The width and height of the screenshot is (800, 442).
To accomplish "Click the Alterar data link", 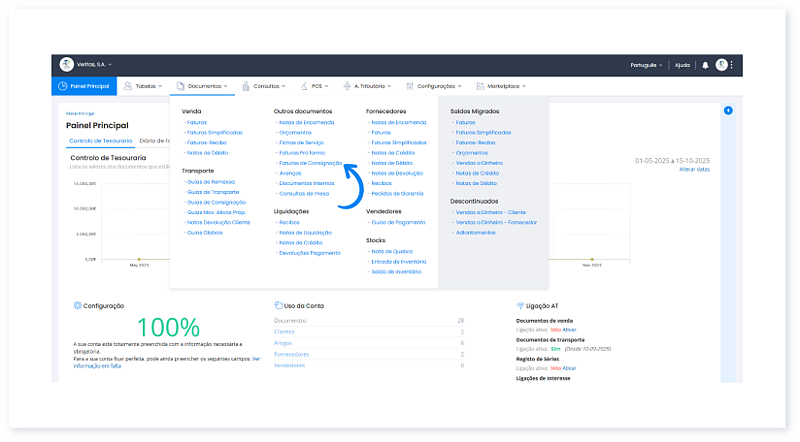I will click(694, 169).
